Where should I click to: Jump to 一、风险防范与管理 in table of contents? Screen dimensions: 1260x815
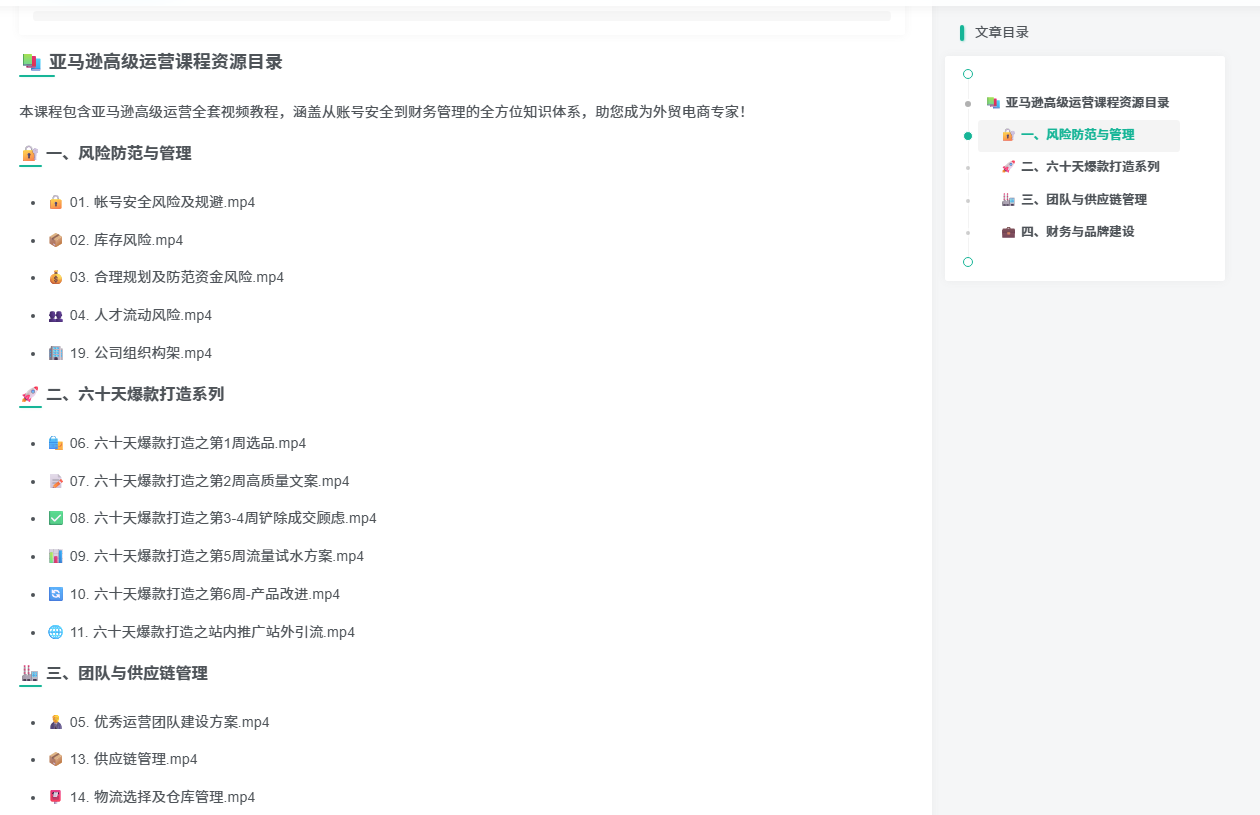pyautogui.click(x=1077, y=135)
